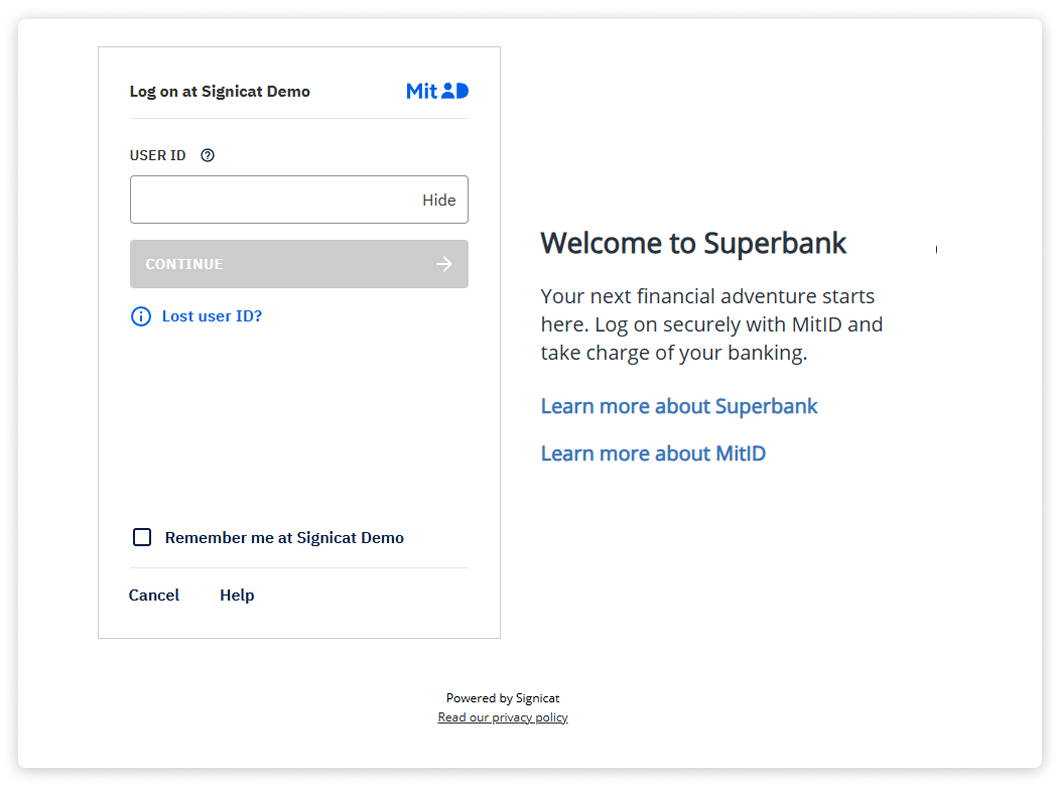Click the MitID logo

pyautogui.click(x=437, y=91)
